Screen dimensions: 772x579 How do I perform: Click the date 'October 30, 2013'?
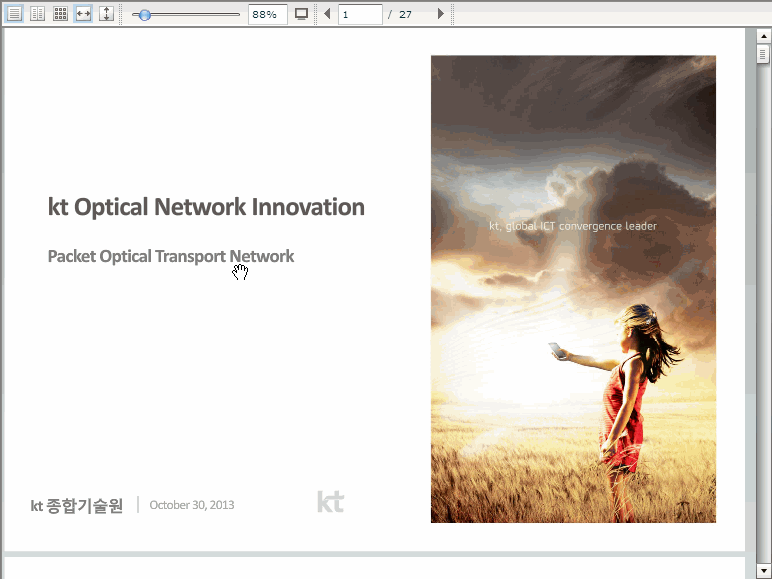[x=192, y=505]
